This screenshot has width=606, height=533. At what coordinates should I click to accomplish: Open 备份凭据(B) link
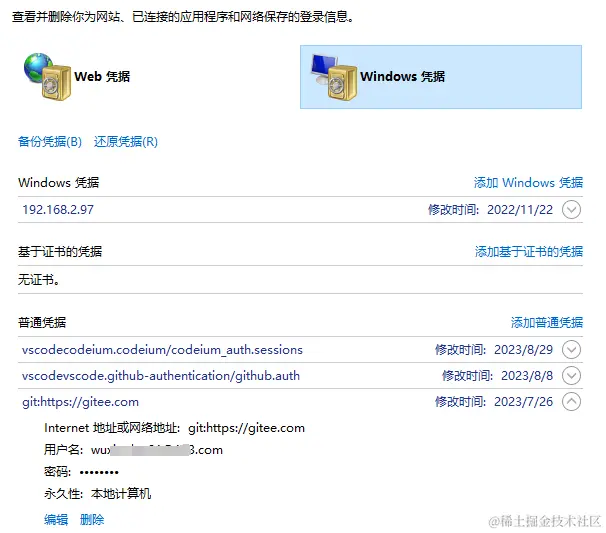click(50, 141)
